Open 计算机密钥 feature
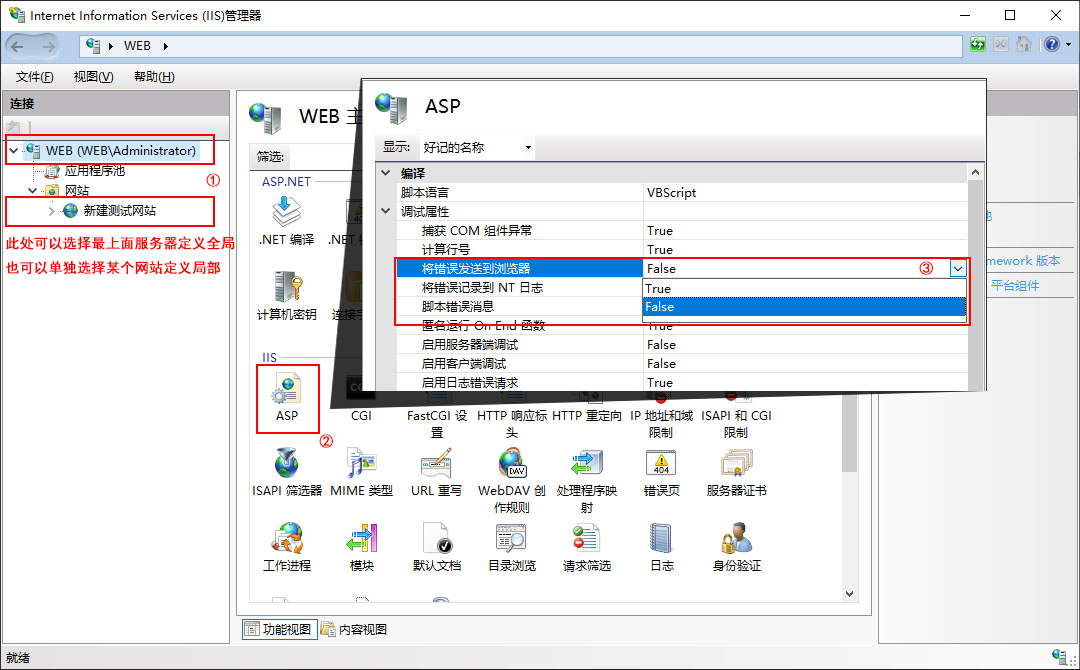The image size is (1080, 670). point(287,295)
